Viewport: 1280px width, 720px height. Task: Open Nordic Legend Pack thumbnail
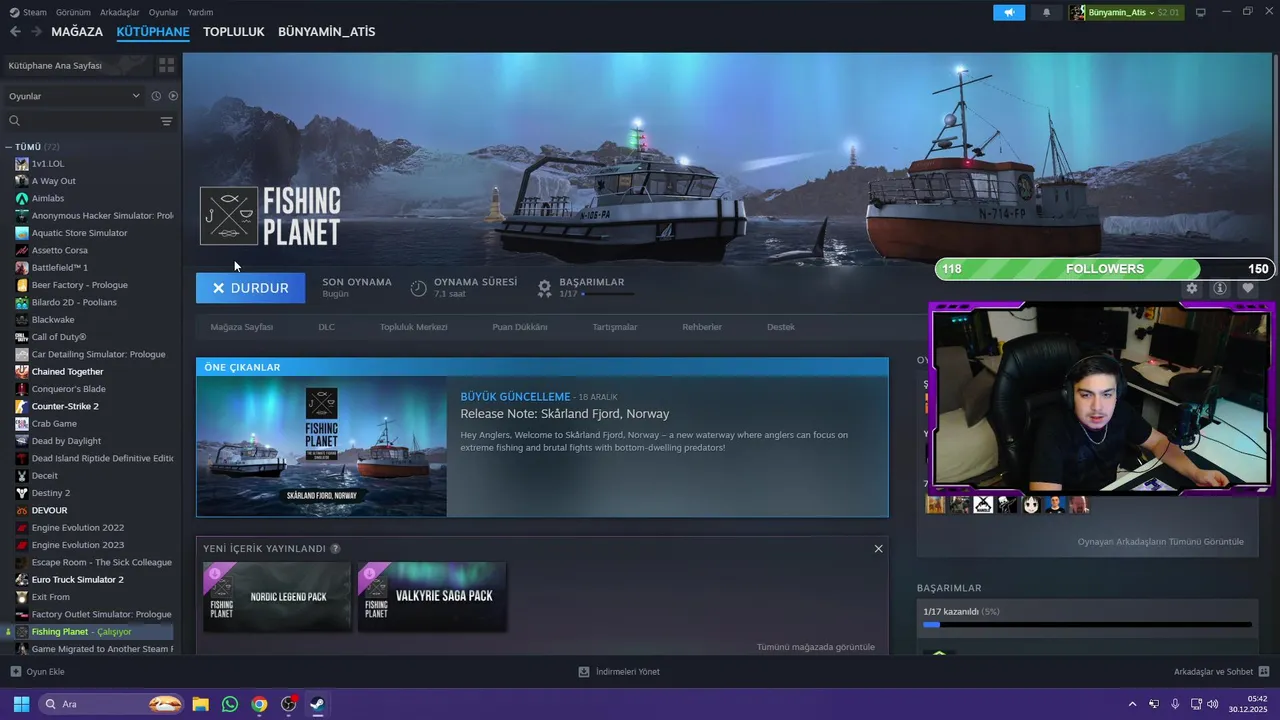(x=277, y=597)
